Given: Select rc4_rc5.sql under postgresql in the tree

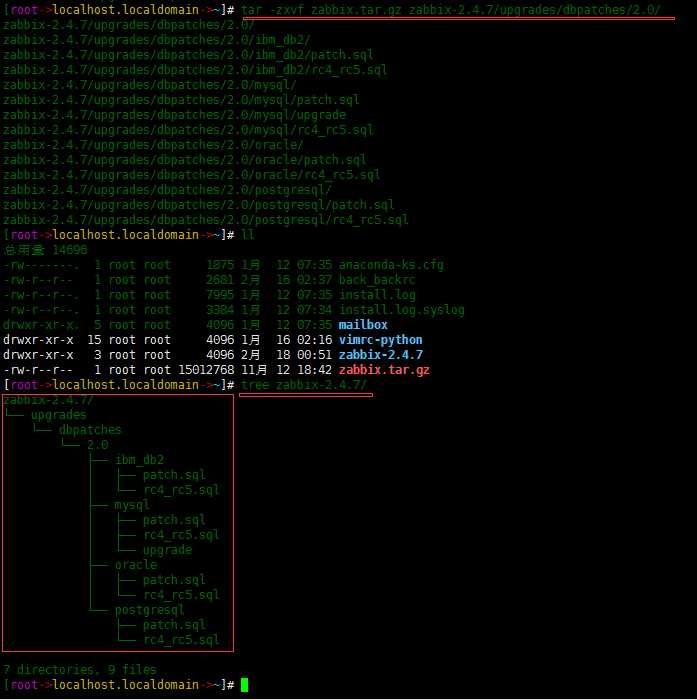Looking at the screenshot, I should coord(181,640).
